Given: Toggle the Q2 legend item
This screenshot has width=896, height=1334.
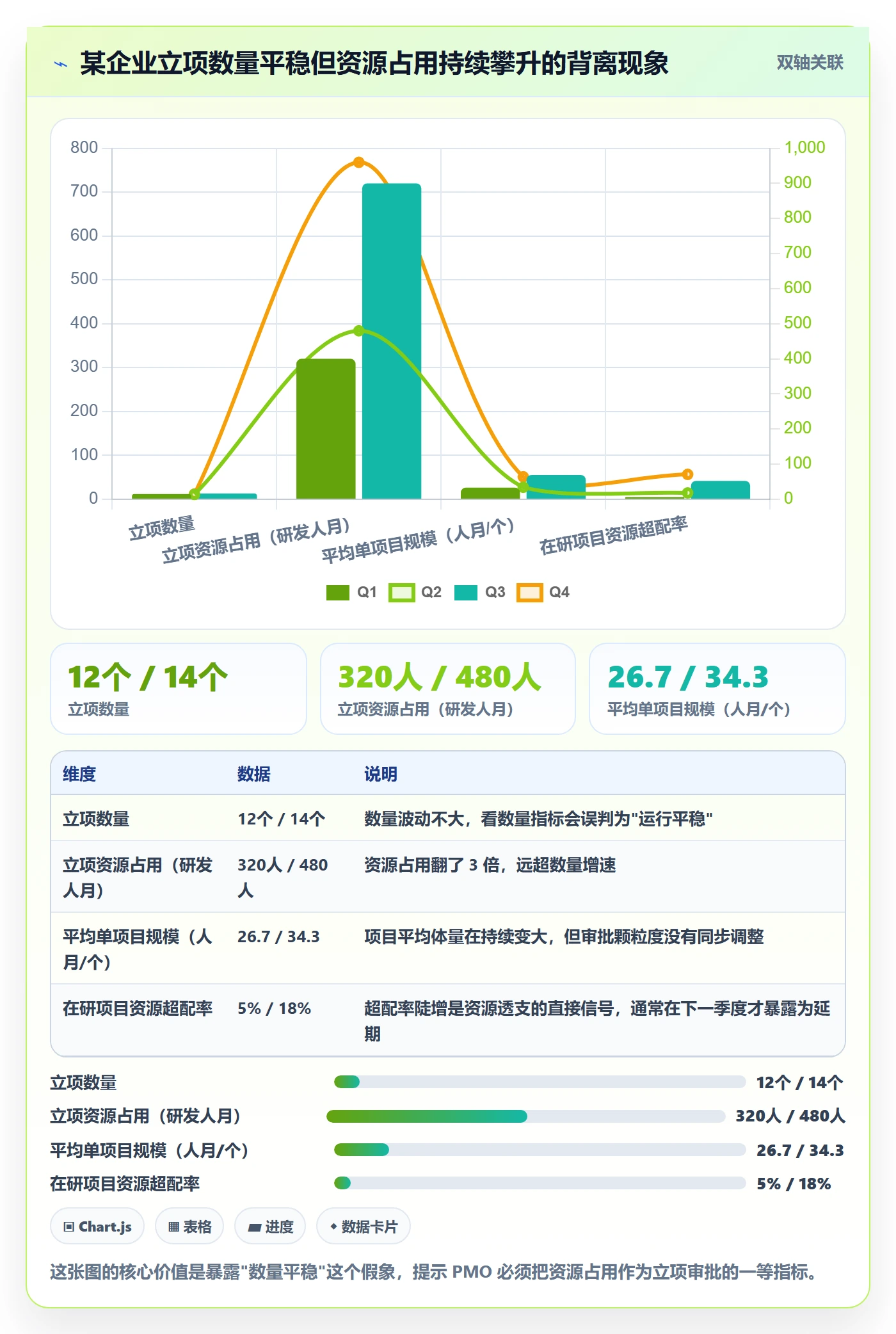Looking at the screenshot, I should [415, 592].
